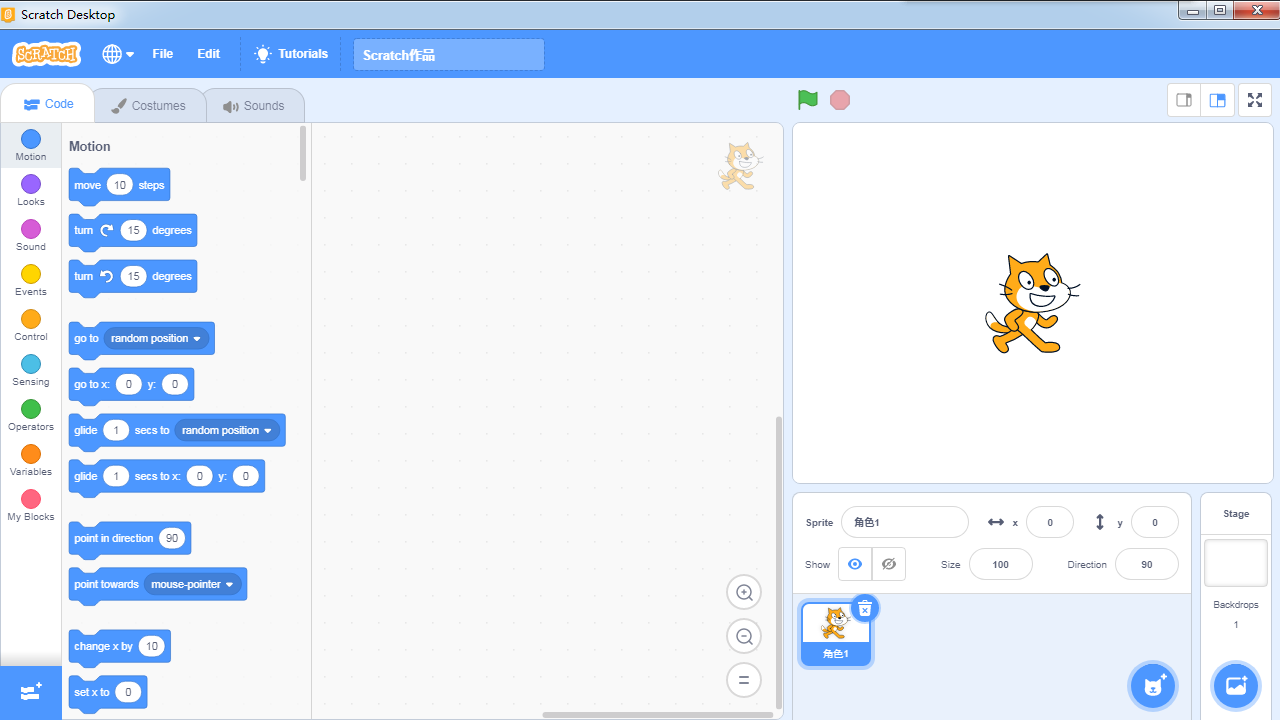The width and height of the screenshot is (1280, 720).
Task: Switch to the Sounds tab
Action: tap(254, 106)
